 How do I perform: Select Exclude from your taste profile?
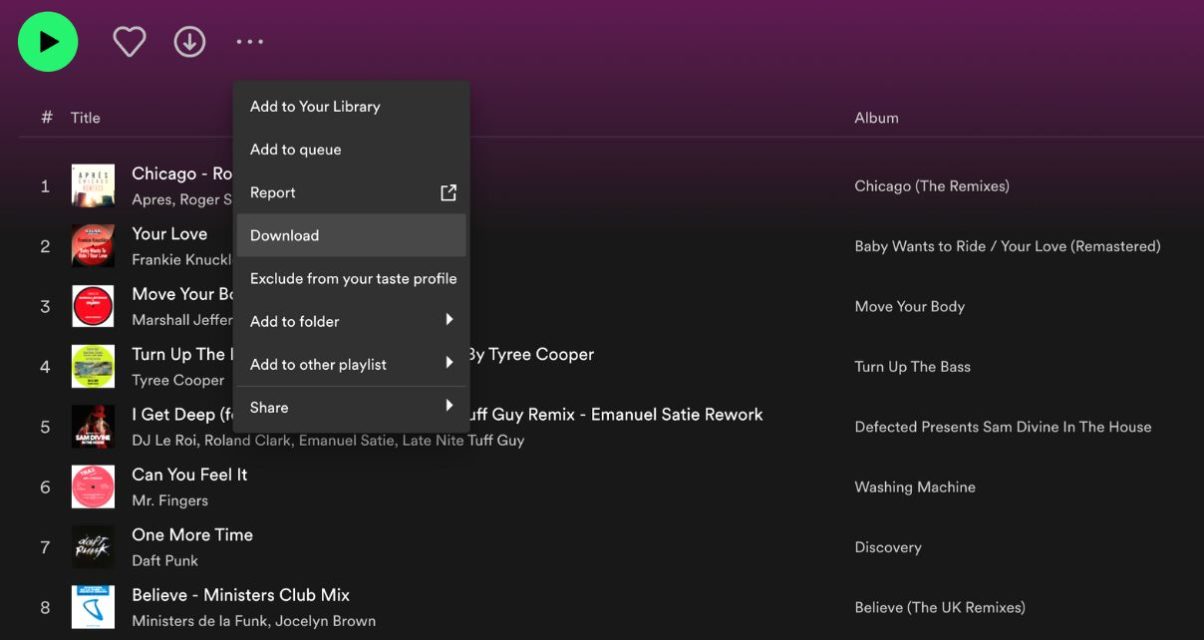353,279
